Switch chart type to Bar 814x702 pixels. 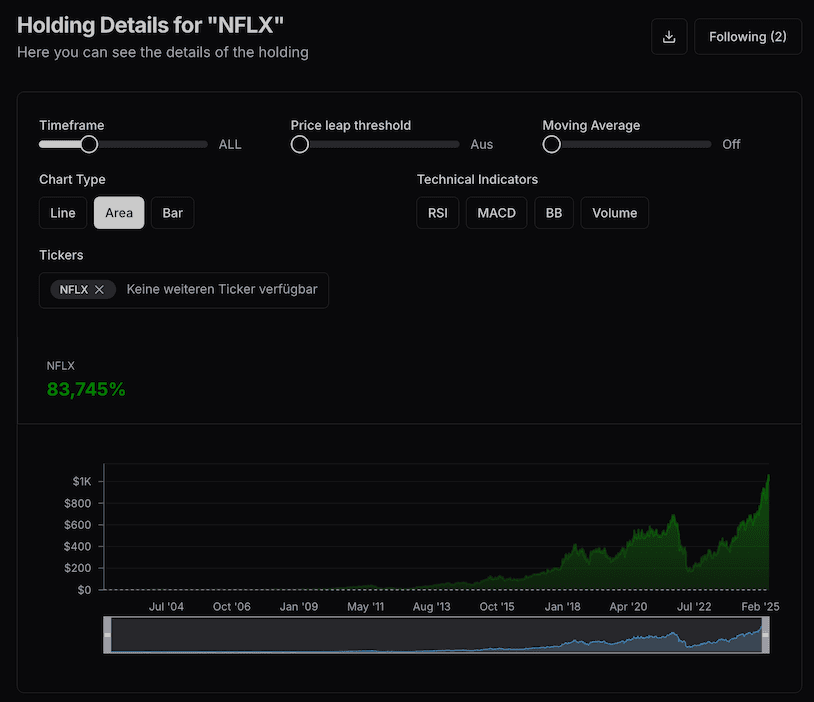click(x=173, y=213)
